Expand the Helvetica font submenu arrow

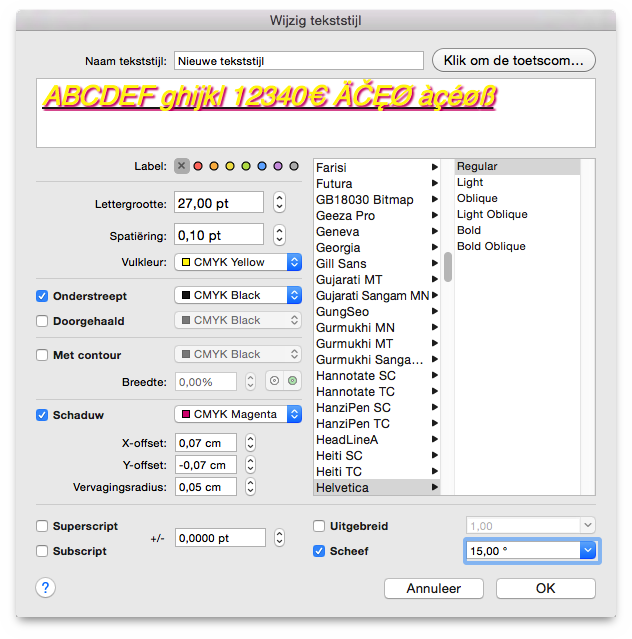tap(435, 487)
